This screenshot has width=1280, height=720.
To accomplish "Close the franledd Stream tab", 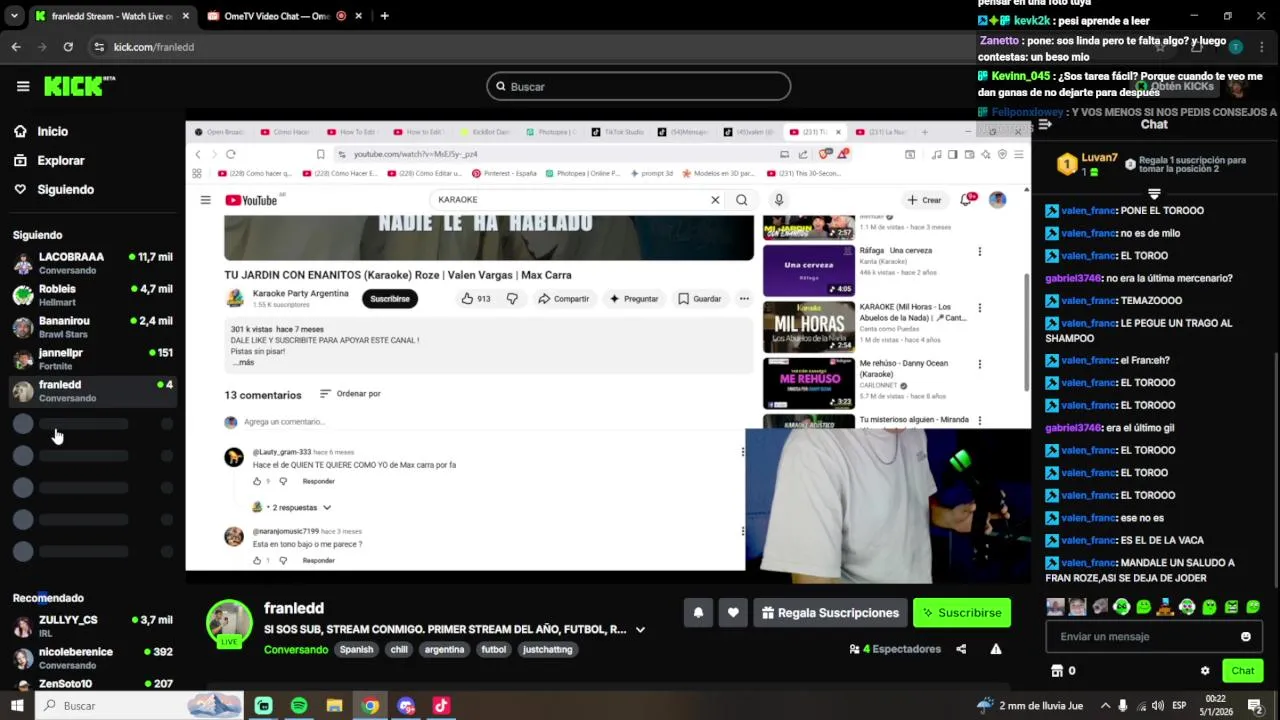I will pyautogui.click(x=184, y=16).
